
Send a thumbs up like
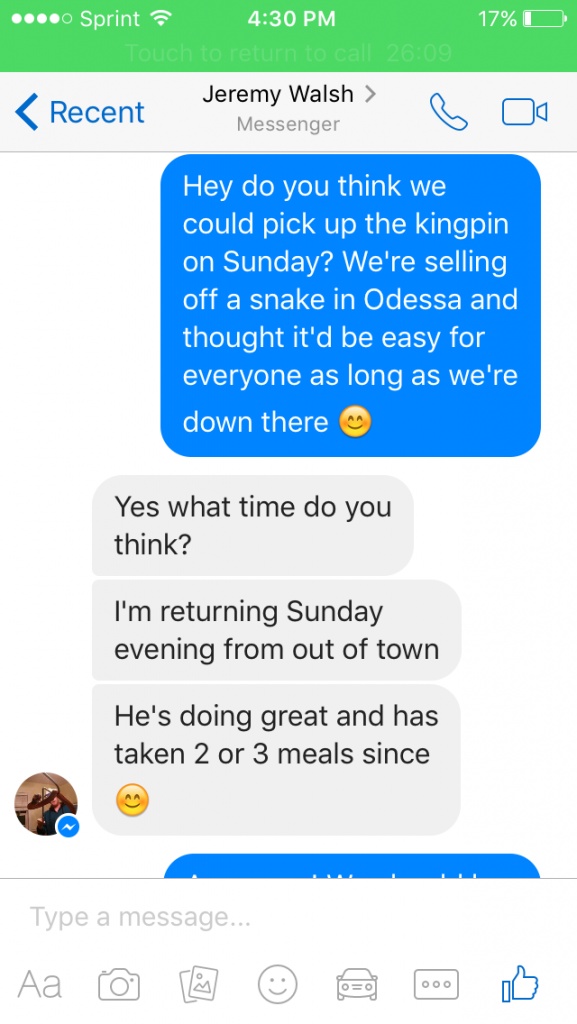click(x=520, y=983)
